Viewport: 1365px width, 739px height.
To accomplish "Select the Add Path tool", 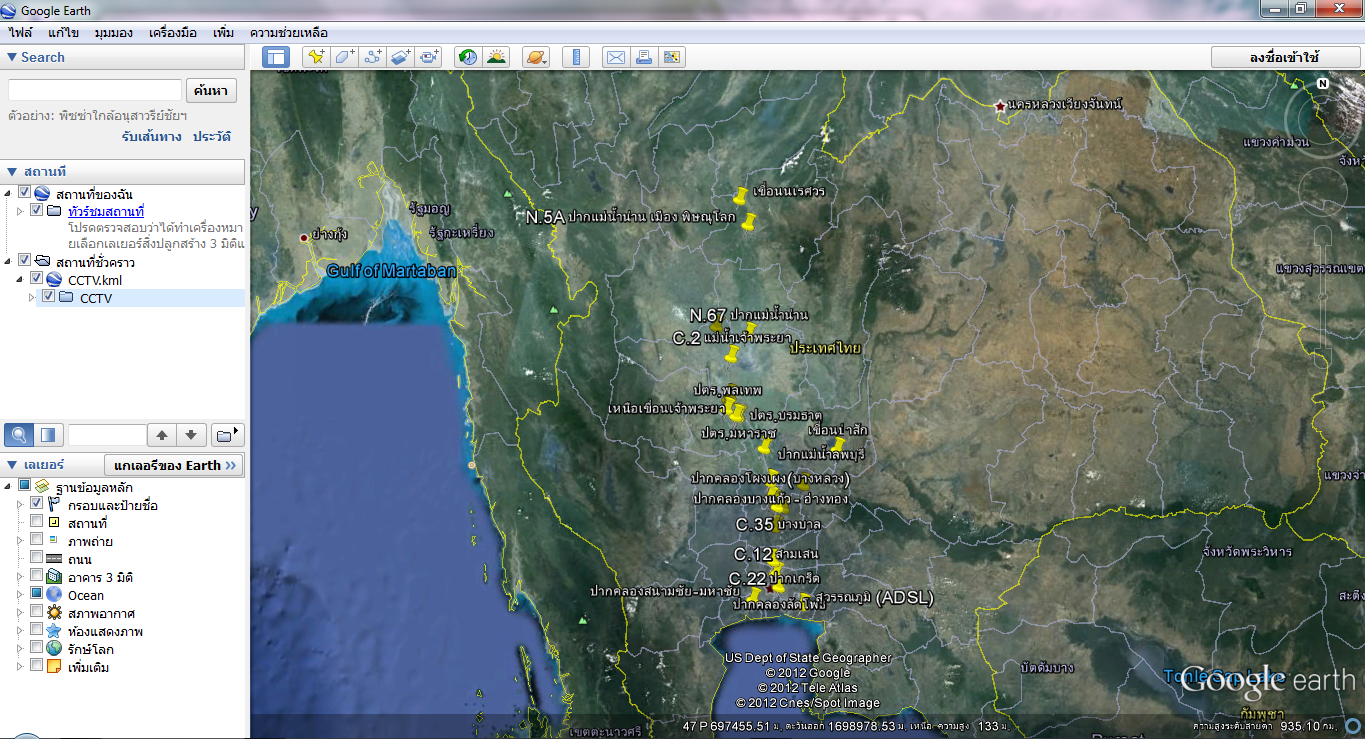I will coord(372,57).
